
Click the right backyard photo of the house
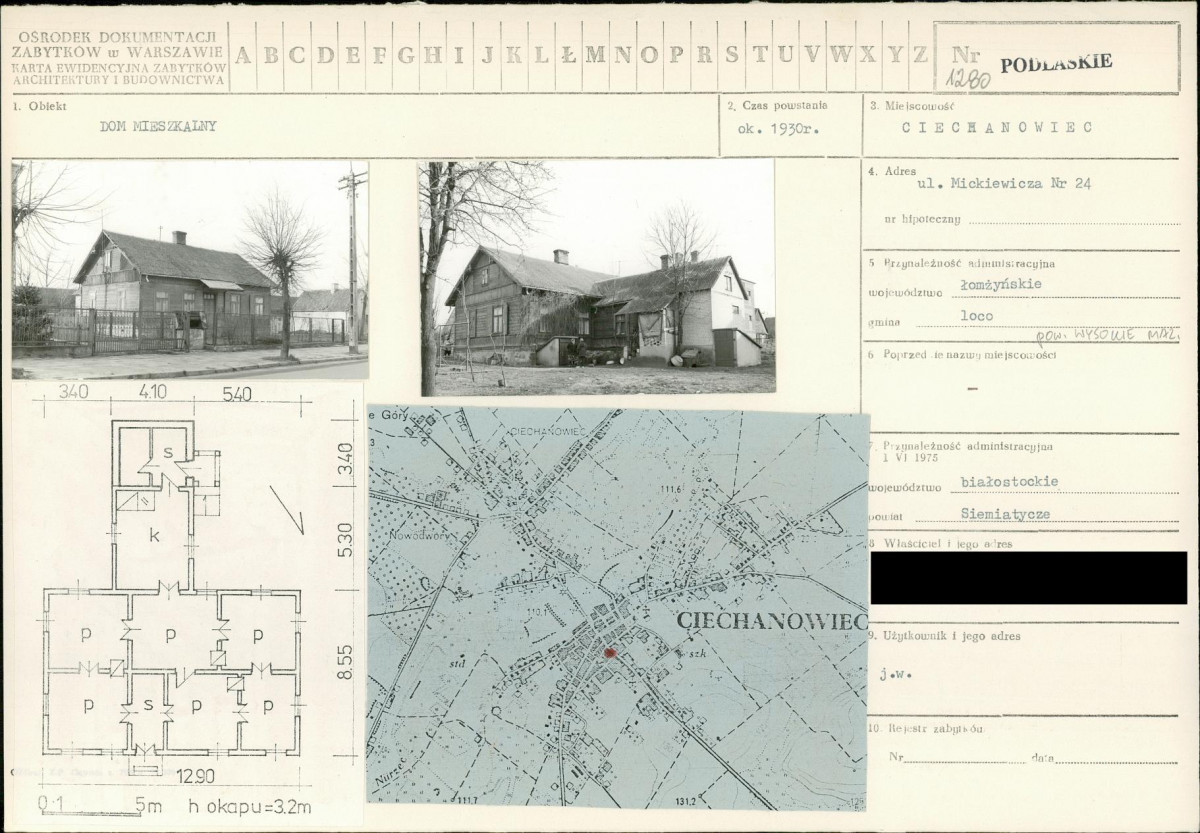pos(597,278)
